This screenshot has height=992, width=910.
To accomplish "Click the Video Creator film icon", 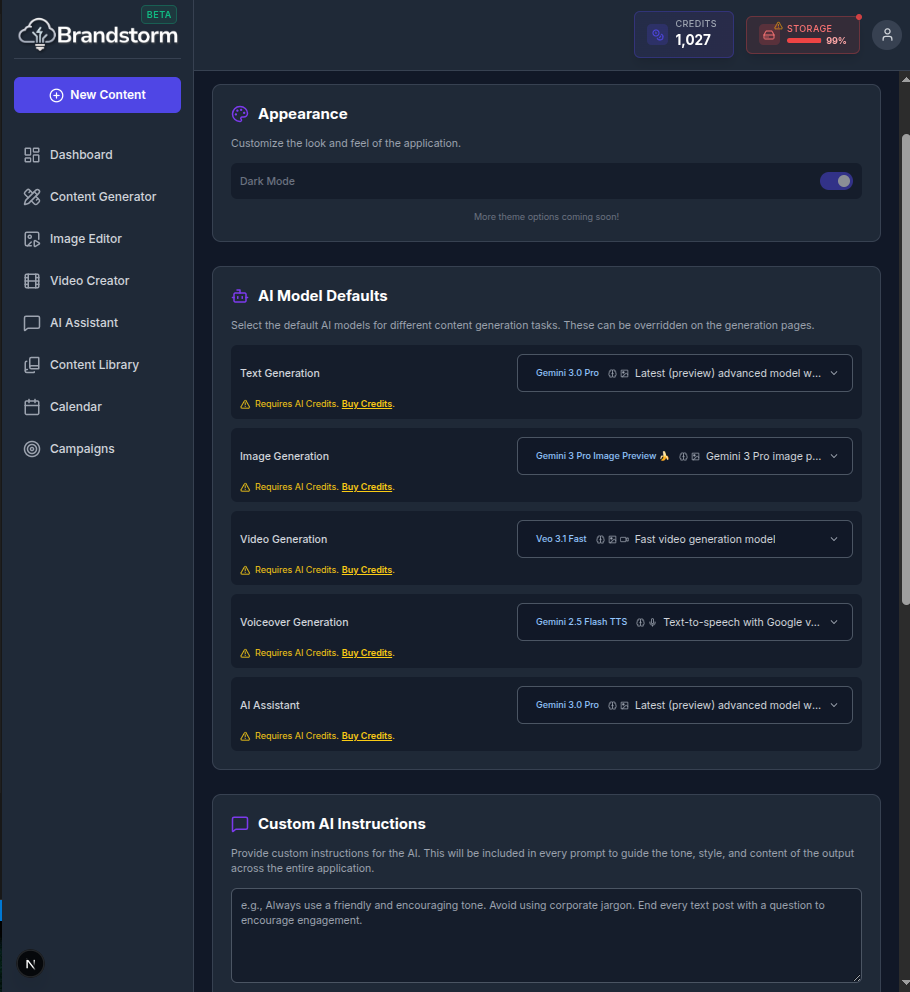I will [x=32, y=281].
